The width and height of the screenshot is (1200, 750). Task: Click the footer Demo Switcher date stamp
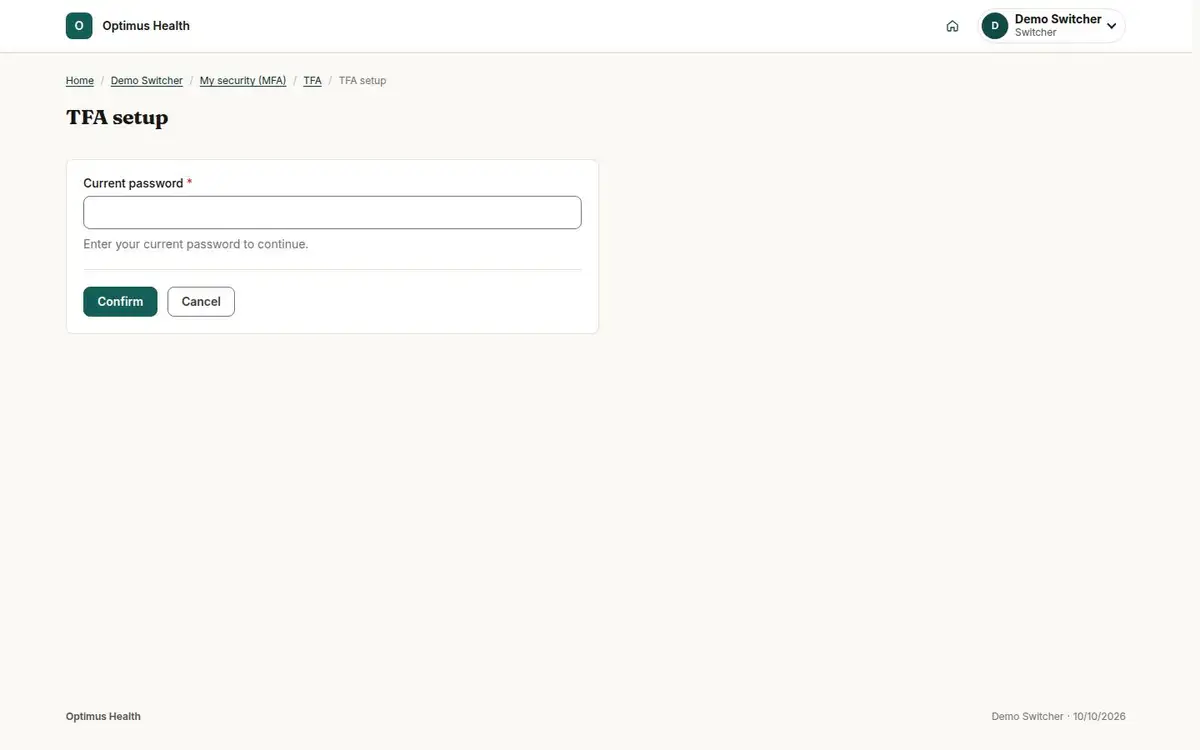click(x=1059, y=717)
